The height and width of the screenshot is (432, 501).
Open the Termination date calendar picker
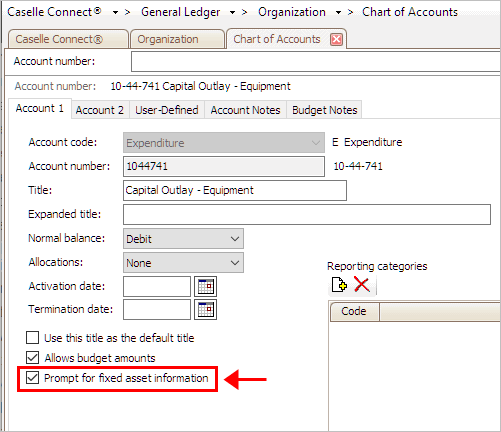pos(206,309)
